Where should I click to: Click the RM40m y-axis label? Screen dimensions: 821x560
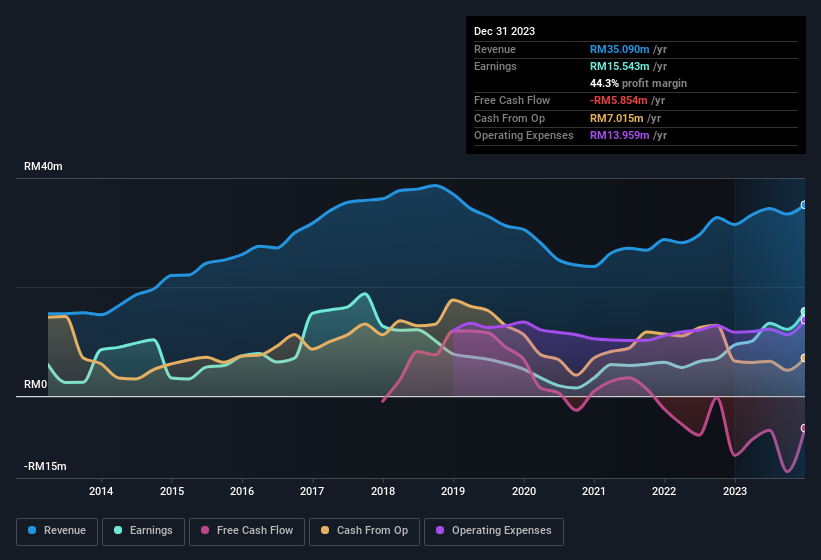point(43,167)
